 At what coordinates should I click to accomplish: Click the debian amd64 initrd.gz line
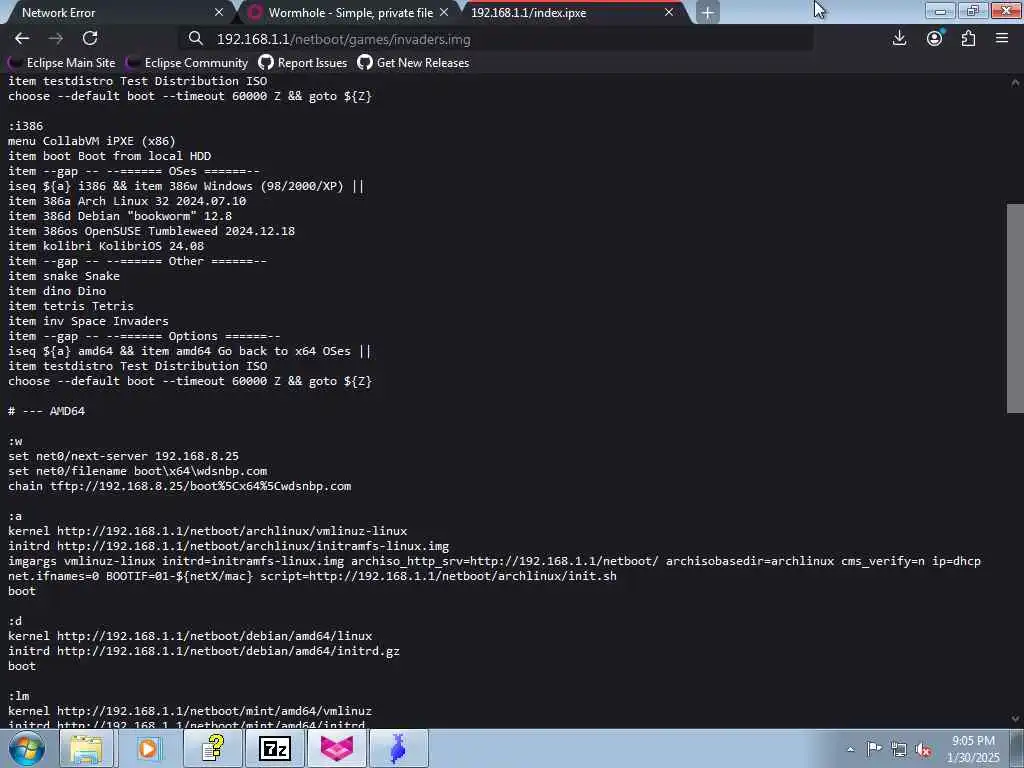(204, 652)
